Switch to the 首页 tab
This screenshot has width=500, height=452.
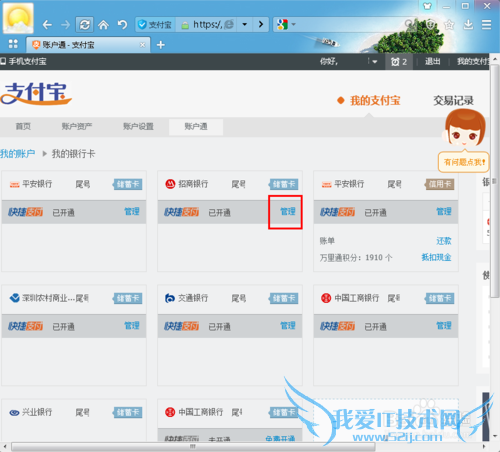pos(23,126)
